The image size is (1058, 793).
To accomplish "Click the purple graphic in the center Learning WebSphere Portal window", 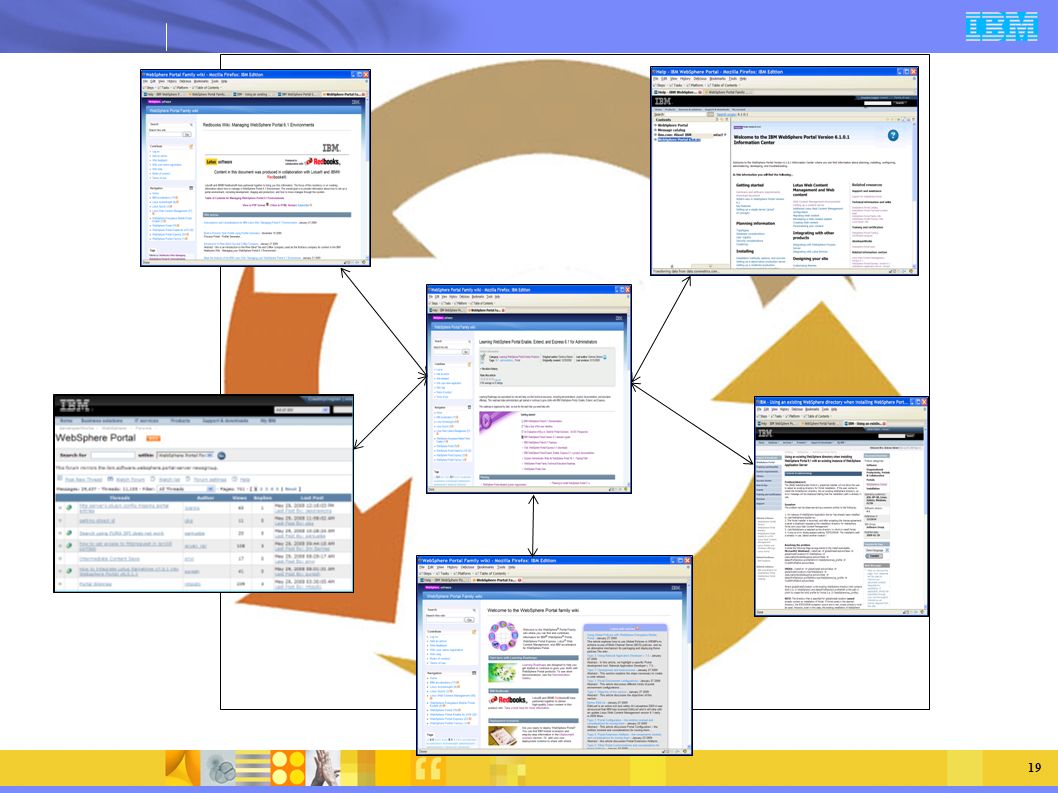I will coord(497,423).
